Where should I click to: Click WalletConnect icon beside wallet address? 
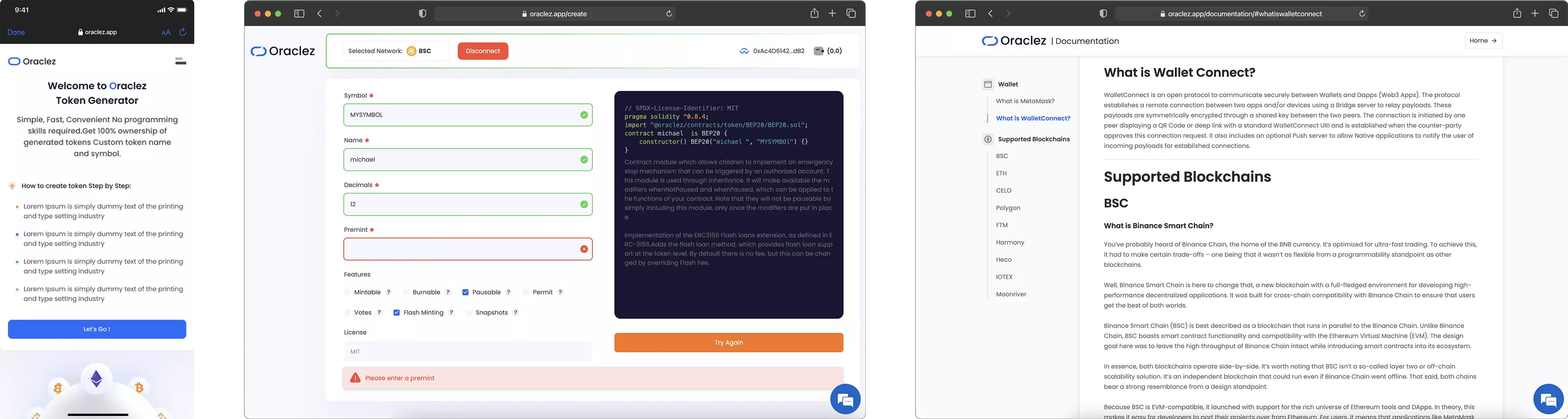tap(744, 51)
